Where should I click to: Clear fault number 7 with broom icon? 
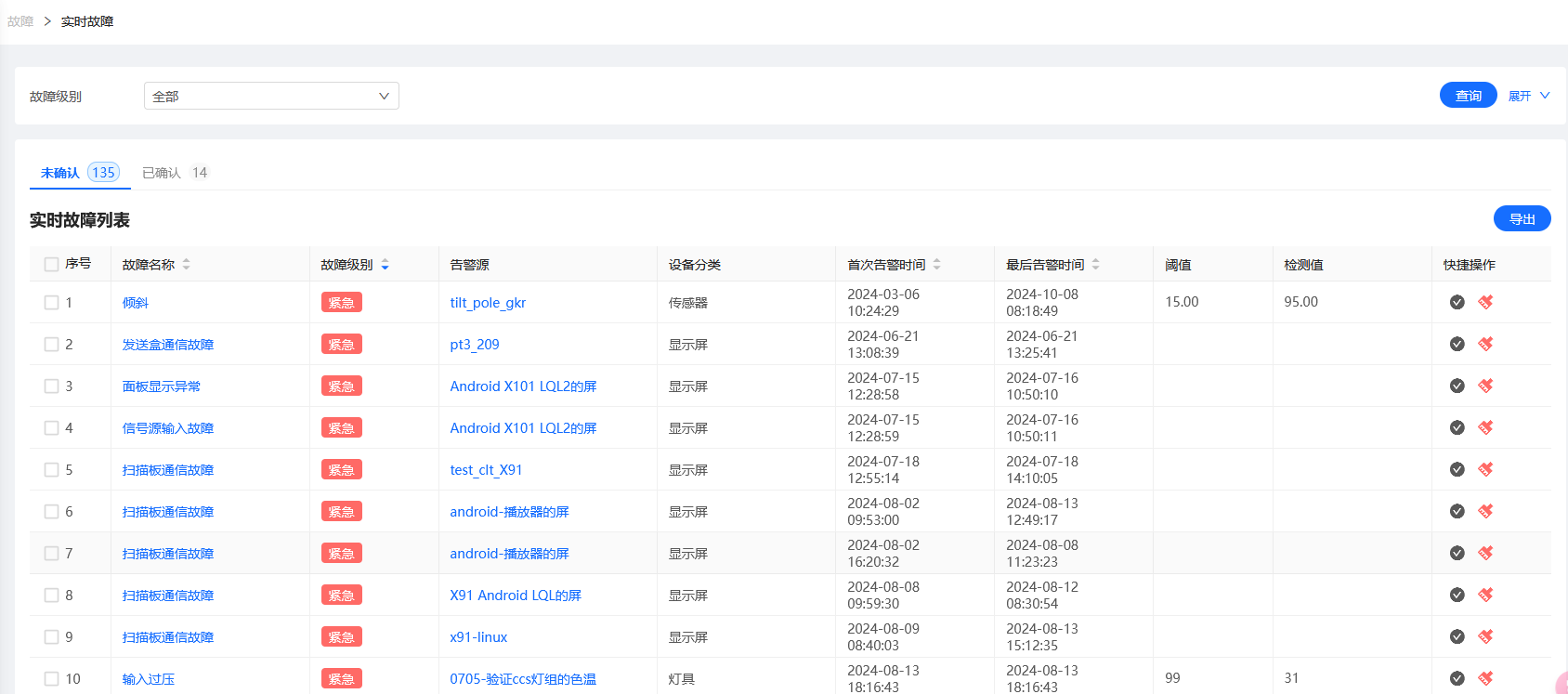click(x=1485, y=553)
